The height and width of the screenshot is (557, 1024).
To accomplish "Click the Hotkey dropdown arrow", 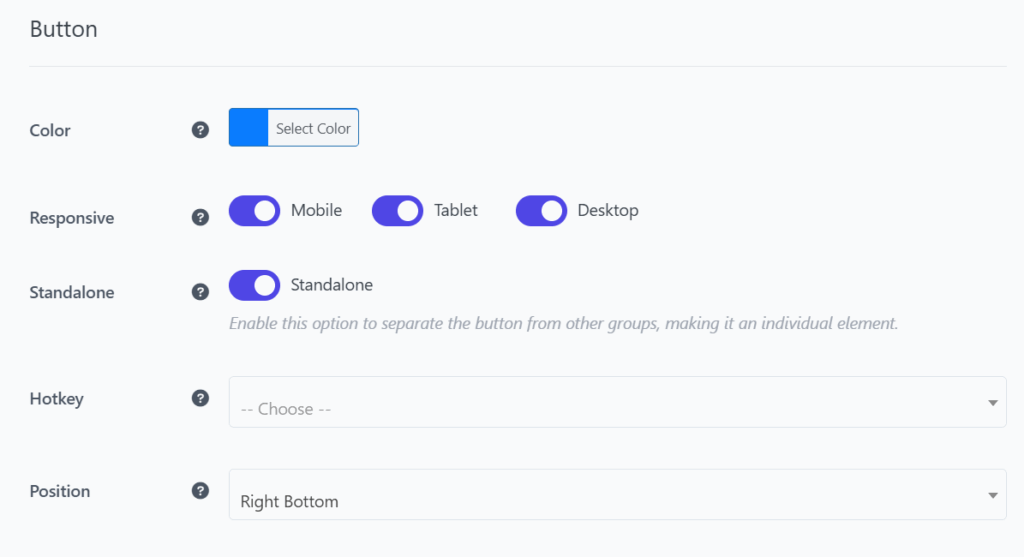I will [993, 403].
